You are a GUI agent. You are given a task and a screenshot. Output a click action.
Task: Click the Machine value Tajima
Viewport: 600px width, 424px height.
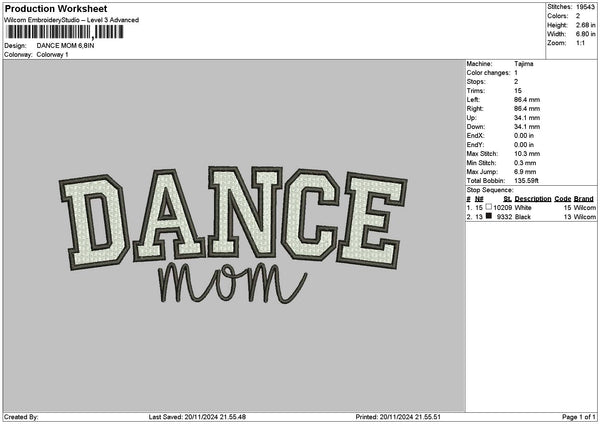tap(523, 64)
